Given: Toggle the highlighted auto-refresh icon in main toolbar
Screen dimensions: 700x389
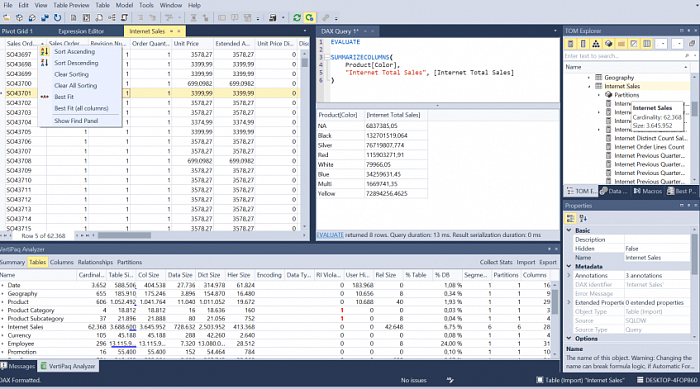Looking at the screenshot, I should (309, 18).
